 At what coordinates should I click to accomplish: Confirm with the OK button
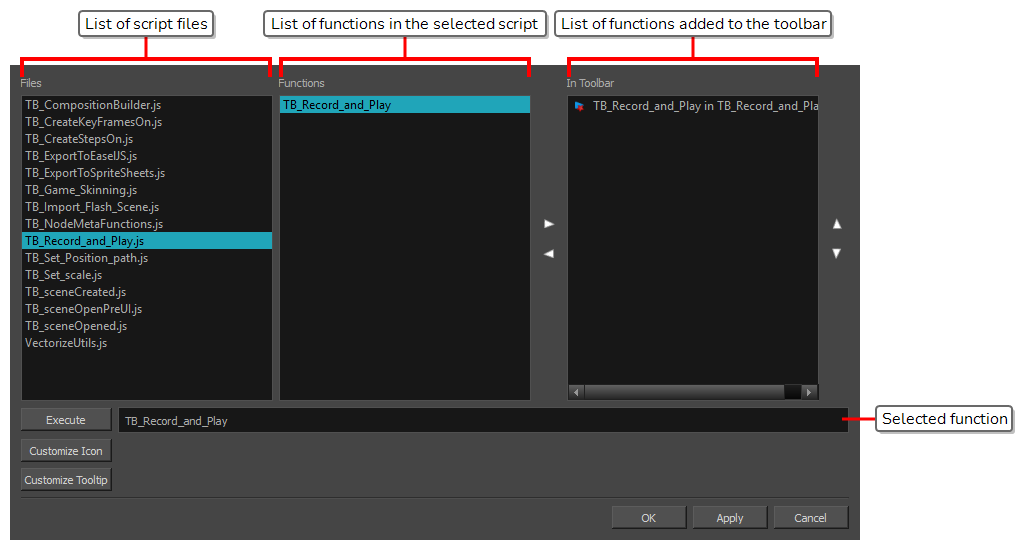(x=648, y=518)
